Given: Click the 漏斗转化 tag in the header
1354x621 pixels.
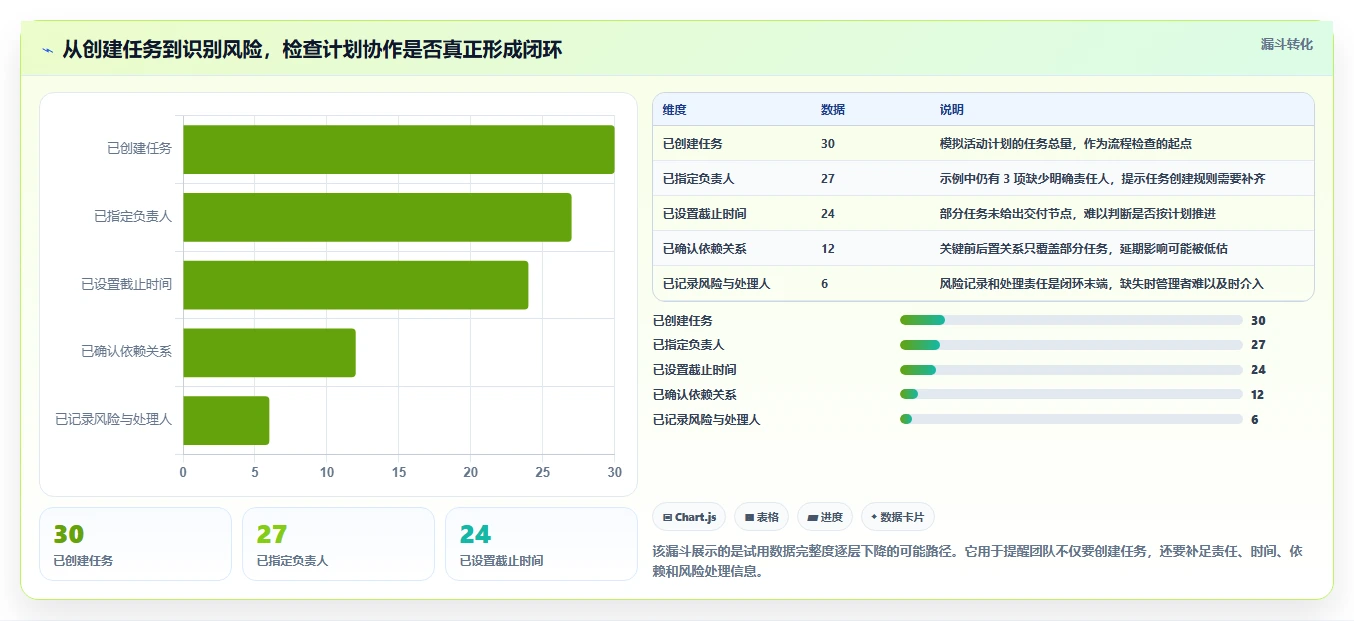Looking at the screenshot, I should point(1286,45).
